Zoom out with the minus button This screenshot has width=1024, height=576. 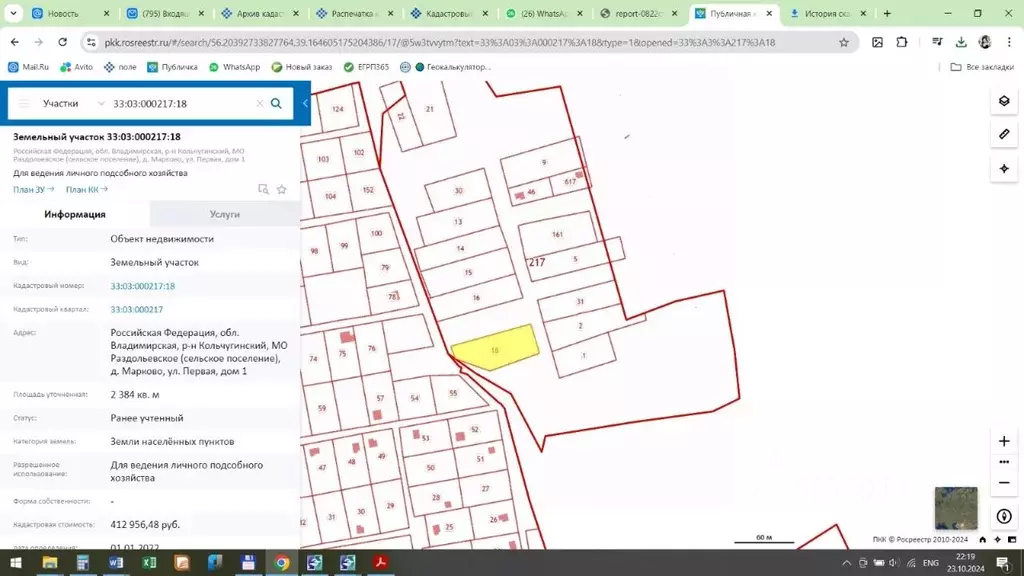tap(1004, 483)
